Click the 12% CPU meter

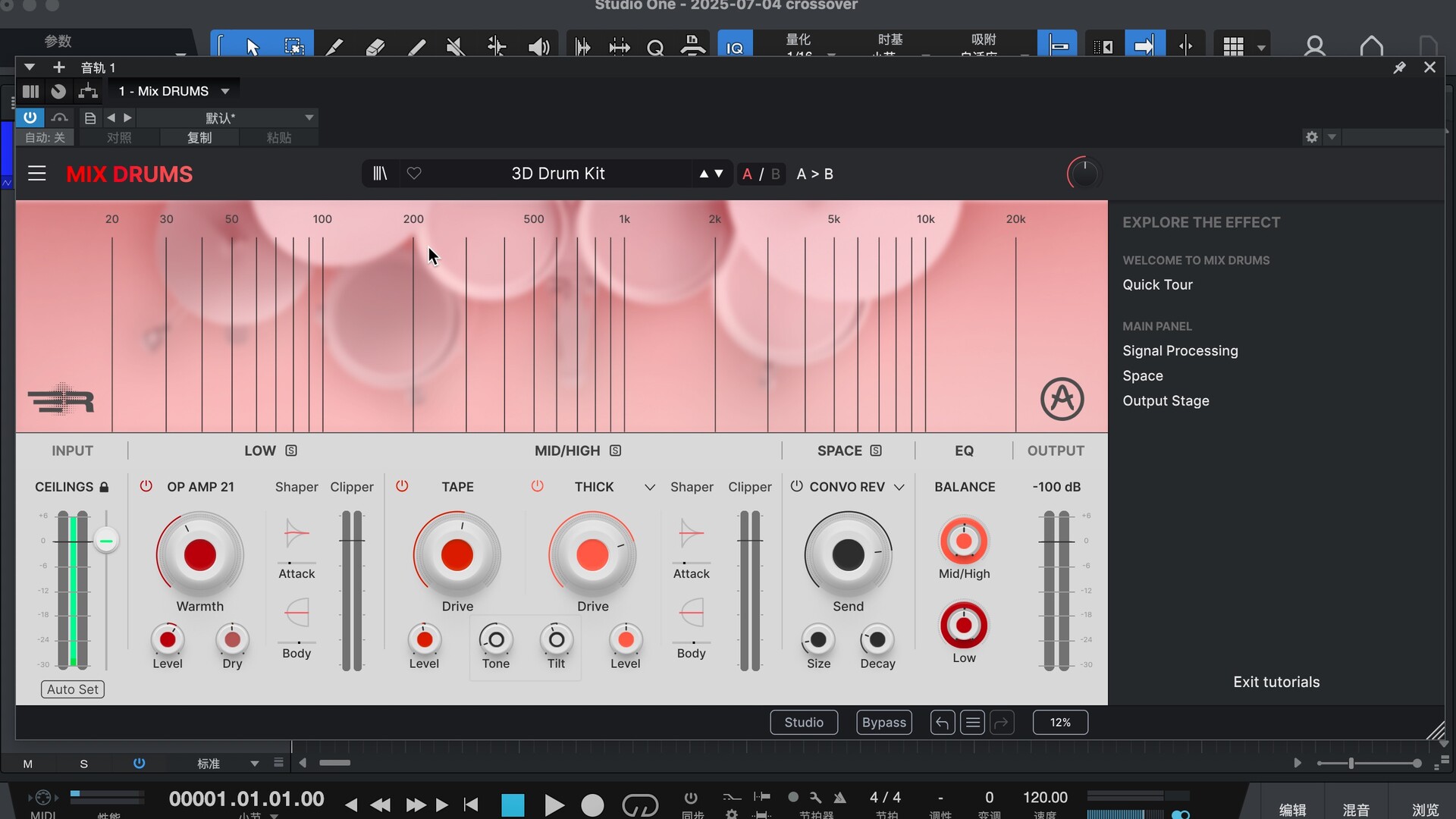[1060, 723]
